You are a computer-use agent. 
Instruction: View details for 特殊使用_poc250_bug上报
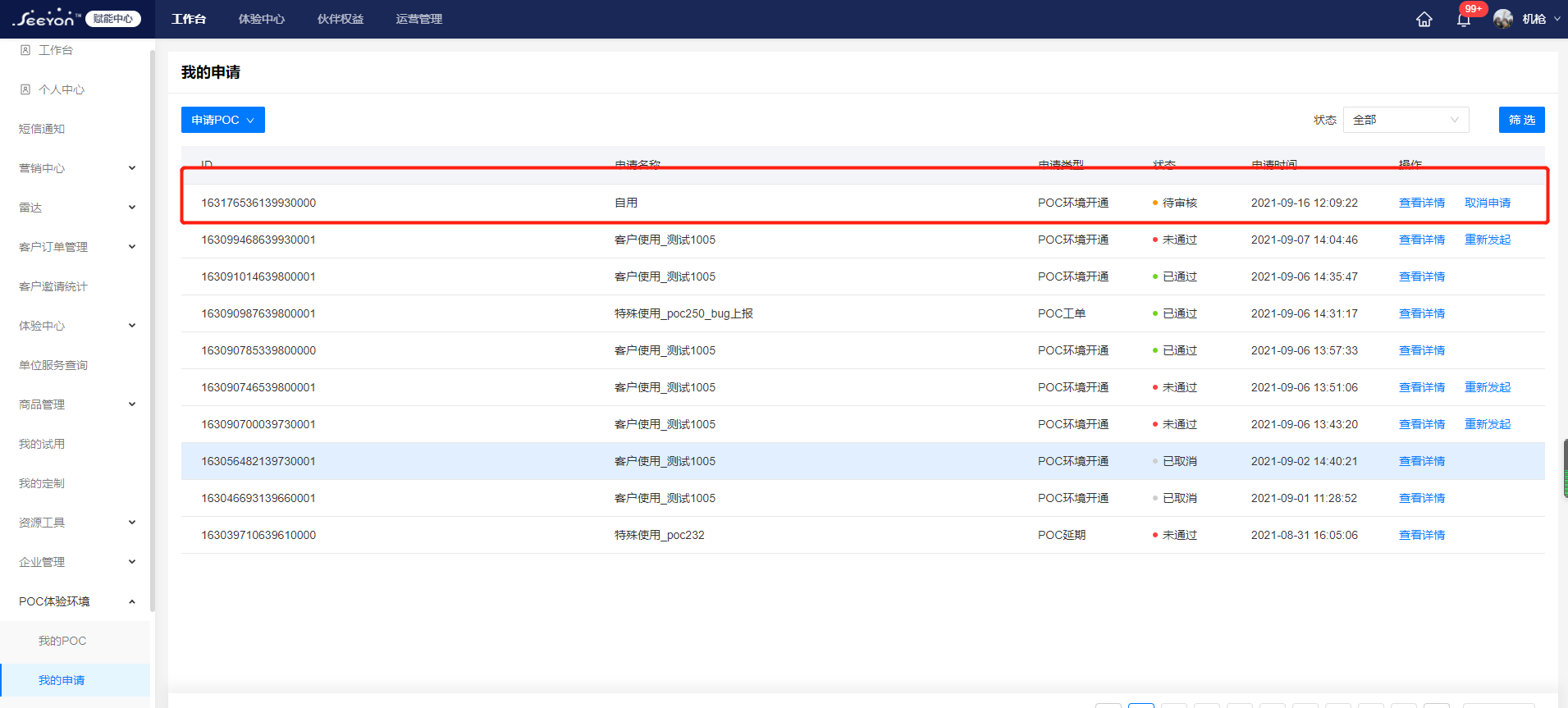1422,313
